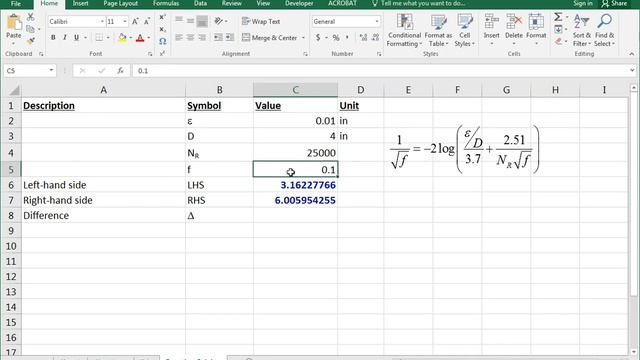Click the Increase Decimal icon
The image size is (640, 360).
pos(363,38)
